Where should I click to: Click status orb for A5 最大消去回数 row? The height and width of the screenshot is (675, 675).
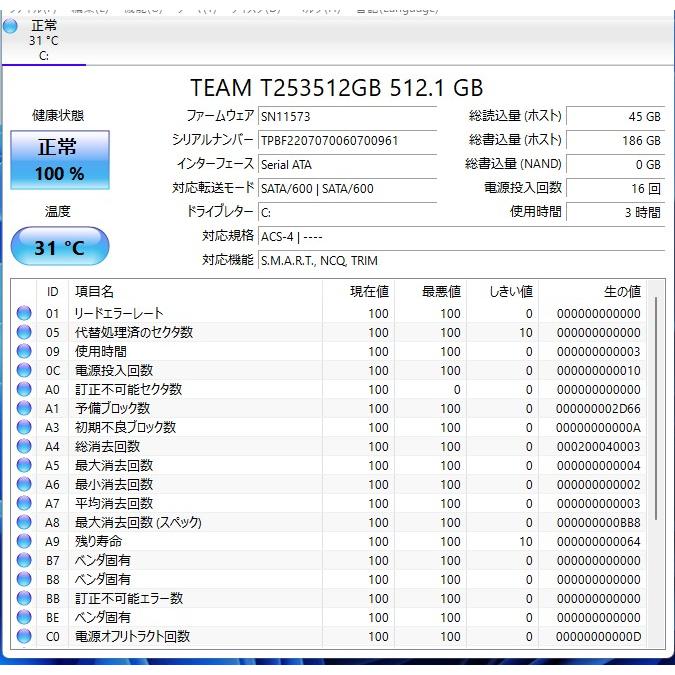click(24, 465)
